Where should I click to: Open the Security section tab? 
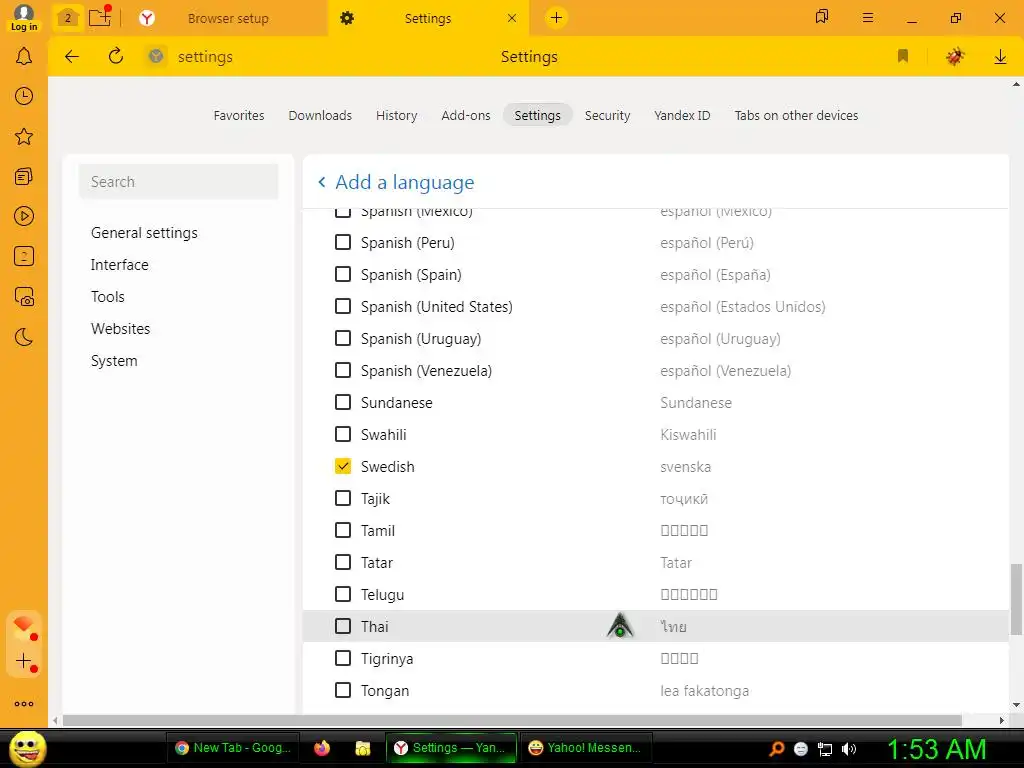pyautogui.click(x=607, y=116)
